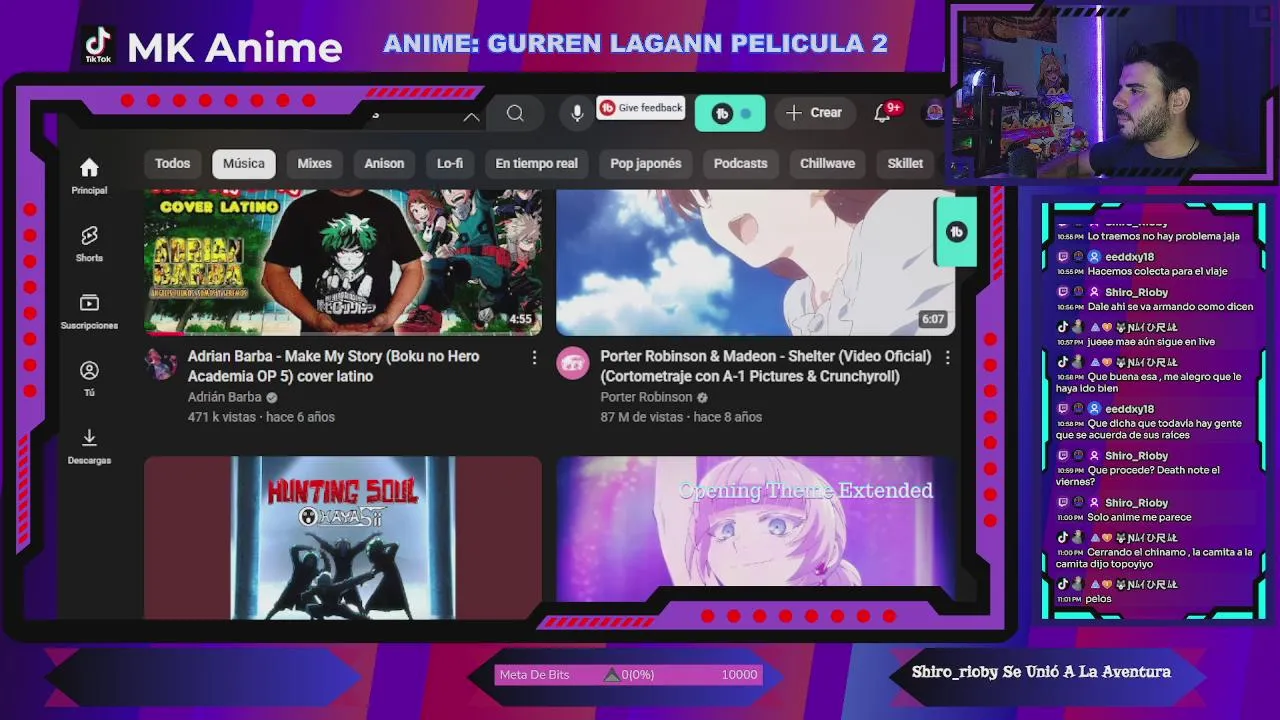
Task: Select the Lo-fi filter chip
Action: 450,164
